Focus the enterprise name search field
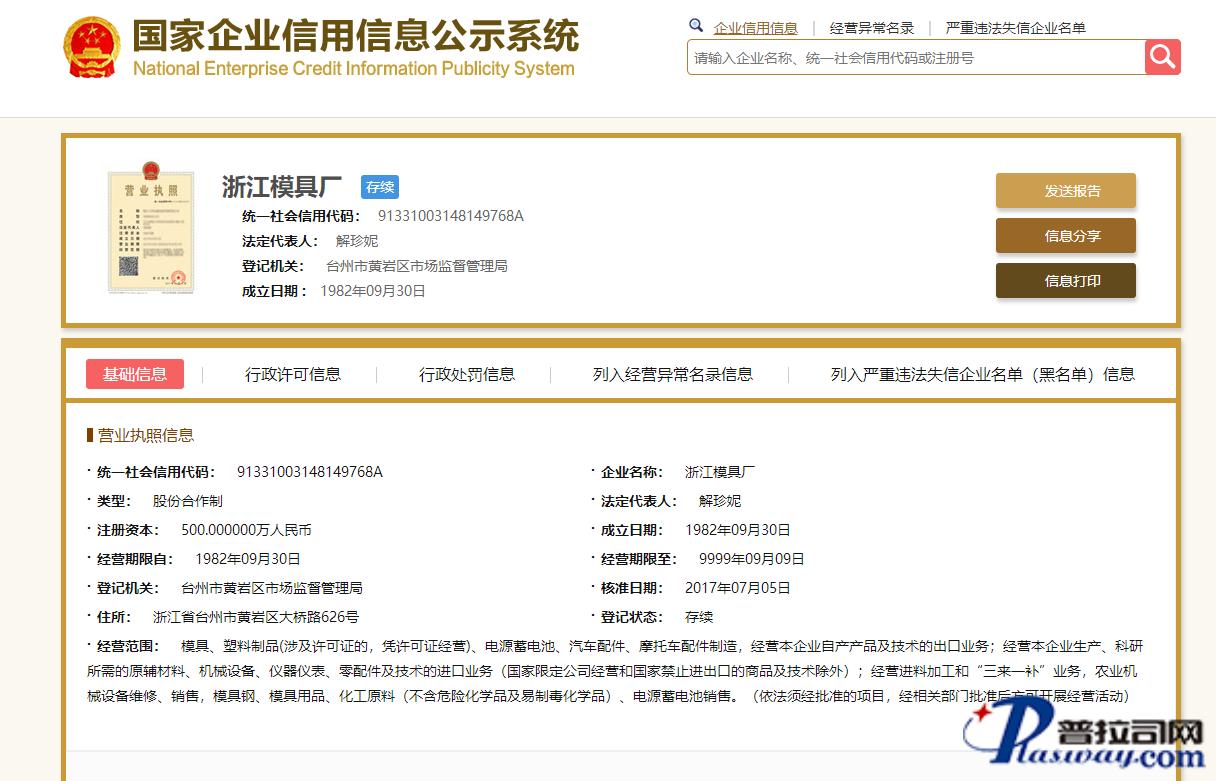Image resolution: width=1216 pixels, height=781 pixels. pyautogui.click(x=915, y=58)
